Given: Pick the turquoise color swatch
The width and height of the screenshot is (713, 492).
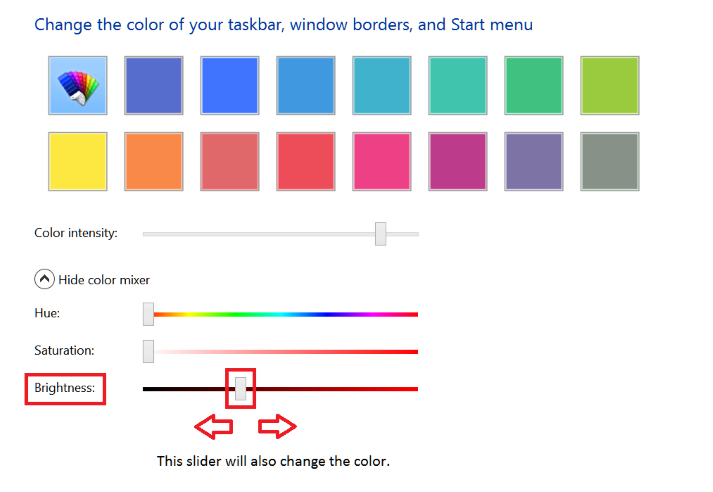Looking at the screenshot, I should [x=458, y=85].
